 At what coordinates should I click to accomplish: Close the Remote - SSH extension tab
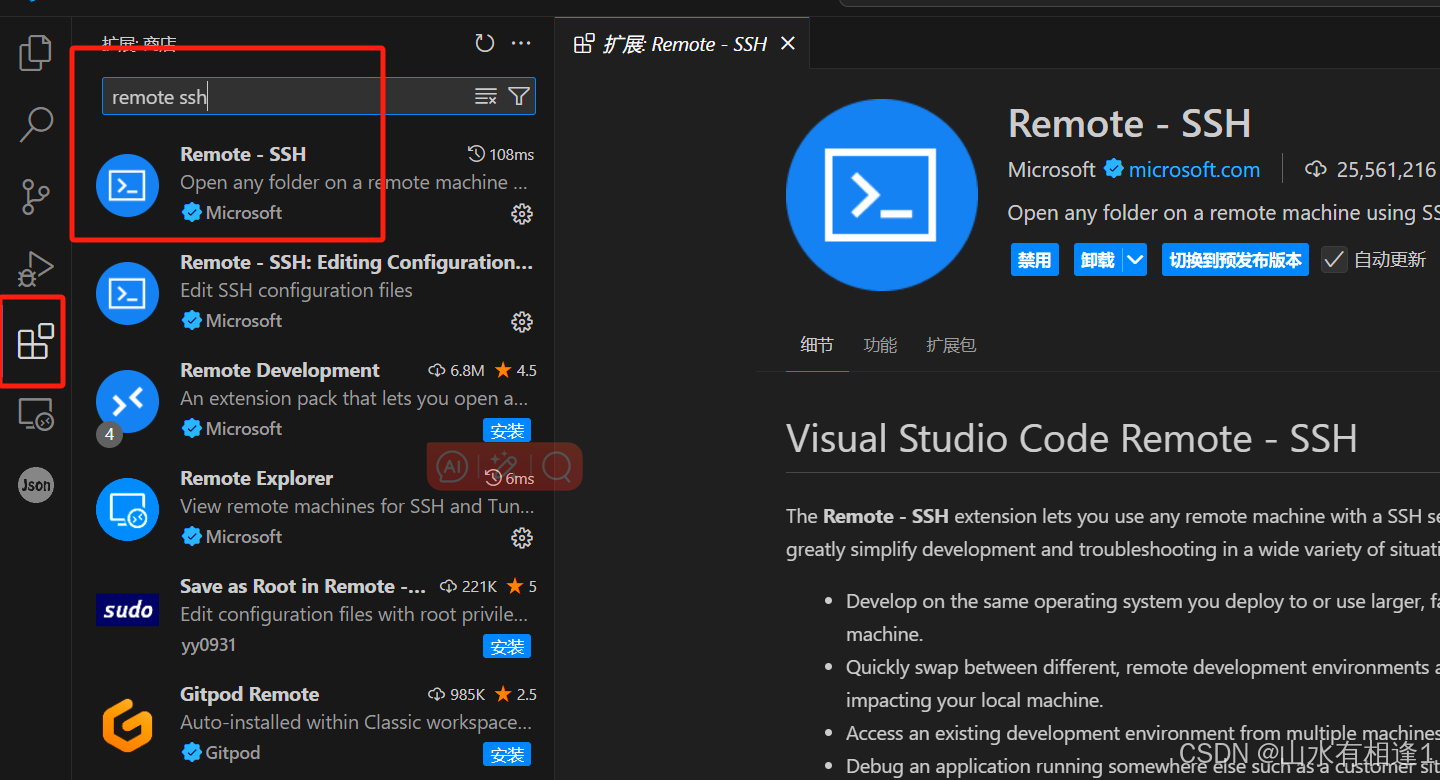click(788, 43)
